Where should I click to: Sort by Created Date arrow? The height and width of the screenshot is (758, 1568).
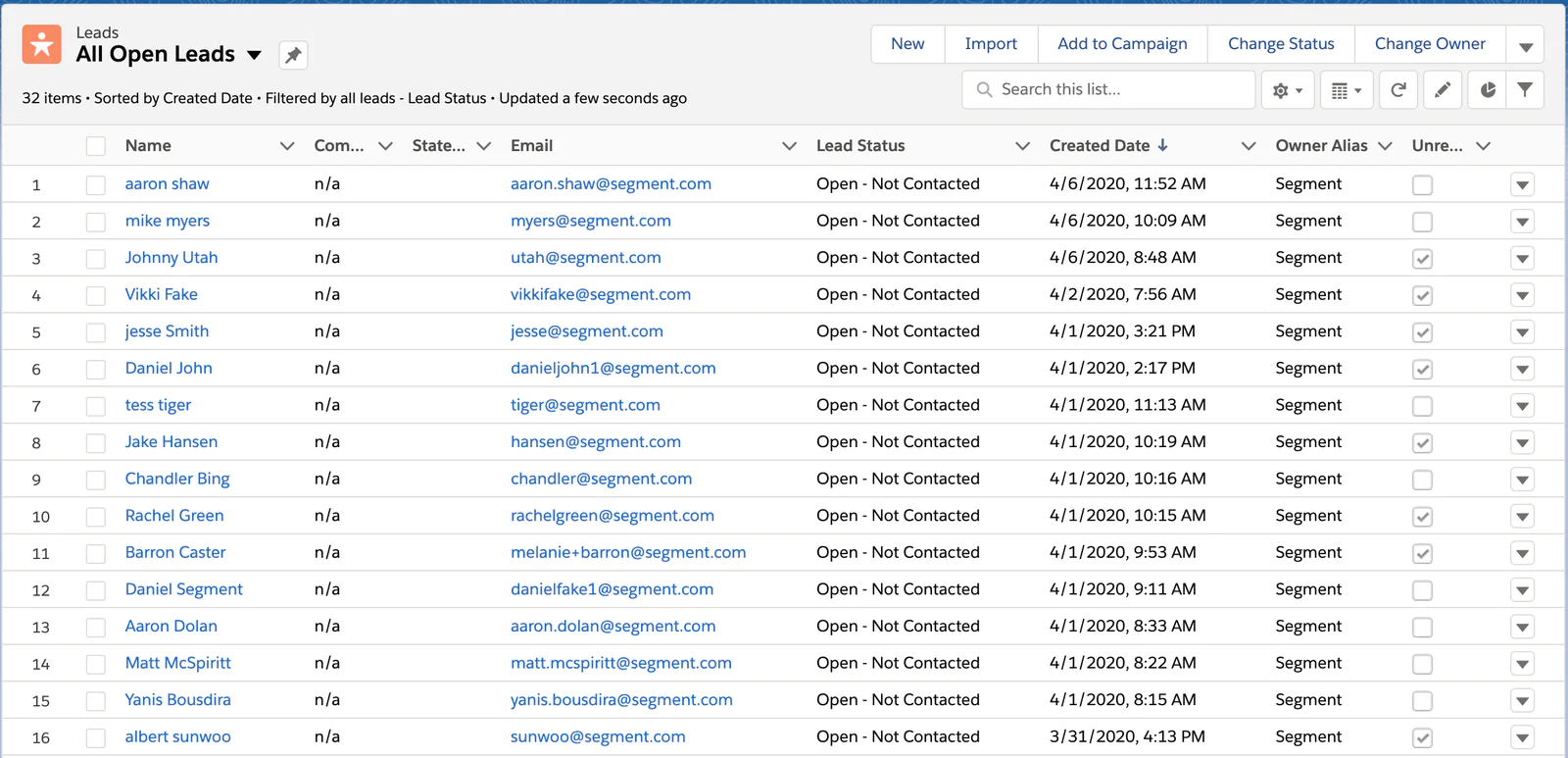1162,145
